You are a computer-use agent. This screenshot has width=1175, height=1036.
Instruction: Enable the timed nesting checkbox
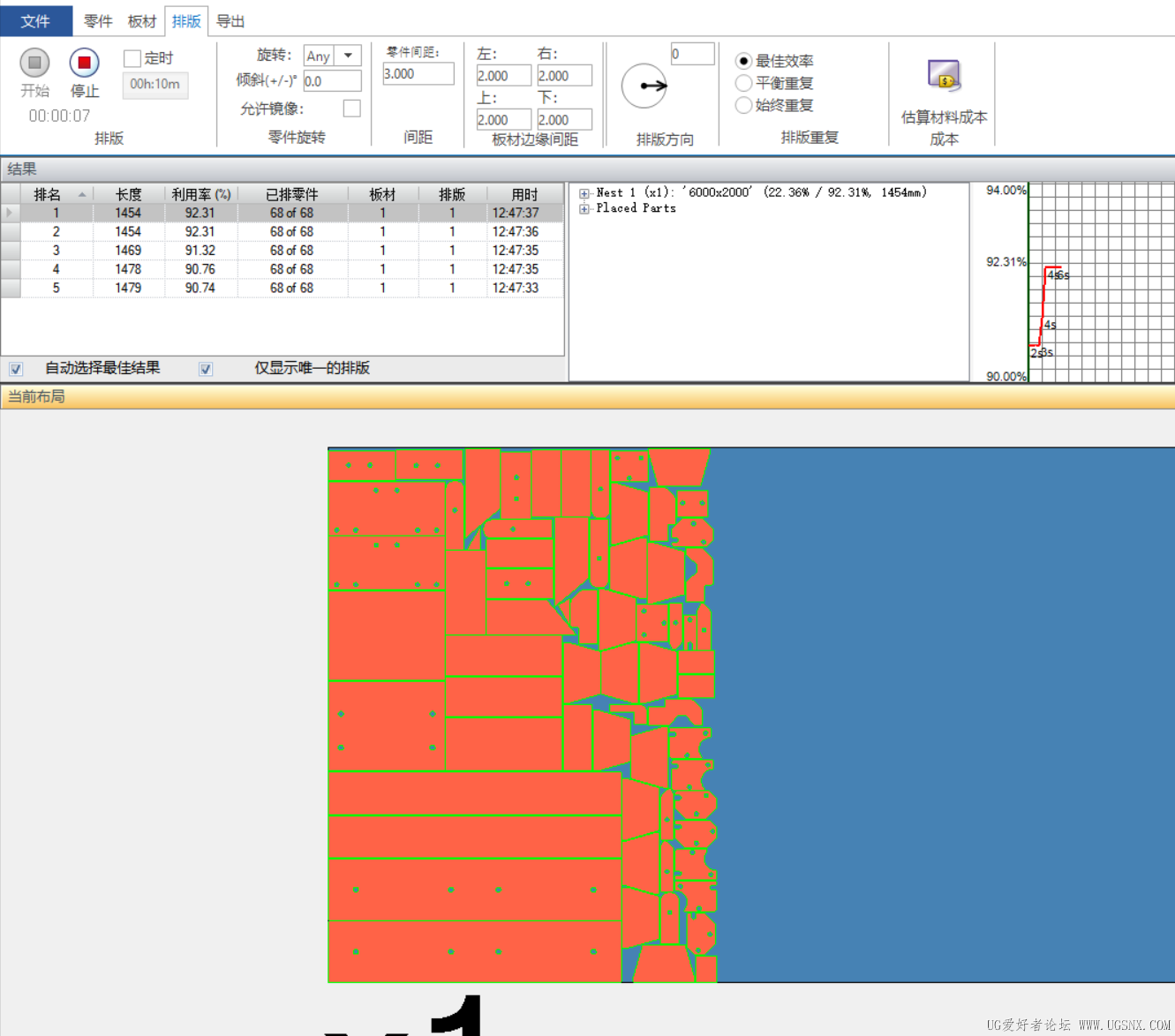[x=132, y=58]
